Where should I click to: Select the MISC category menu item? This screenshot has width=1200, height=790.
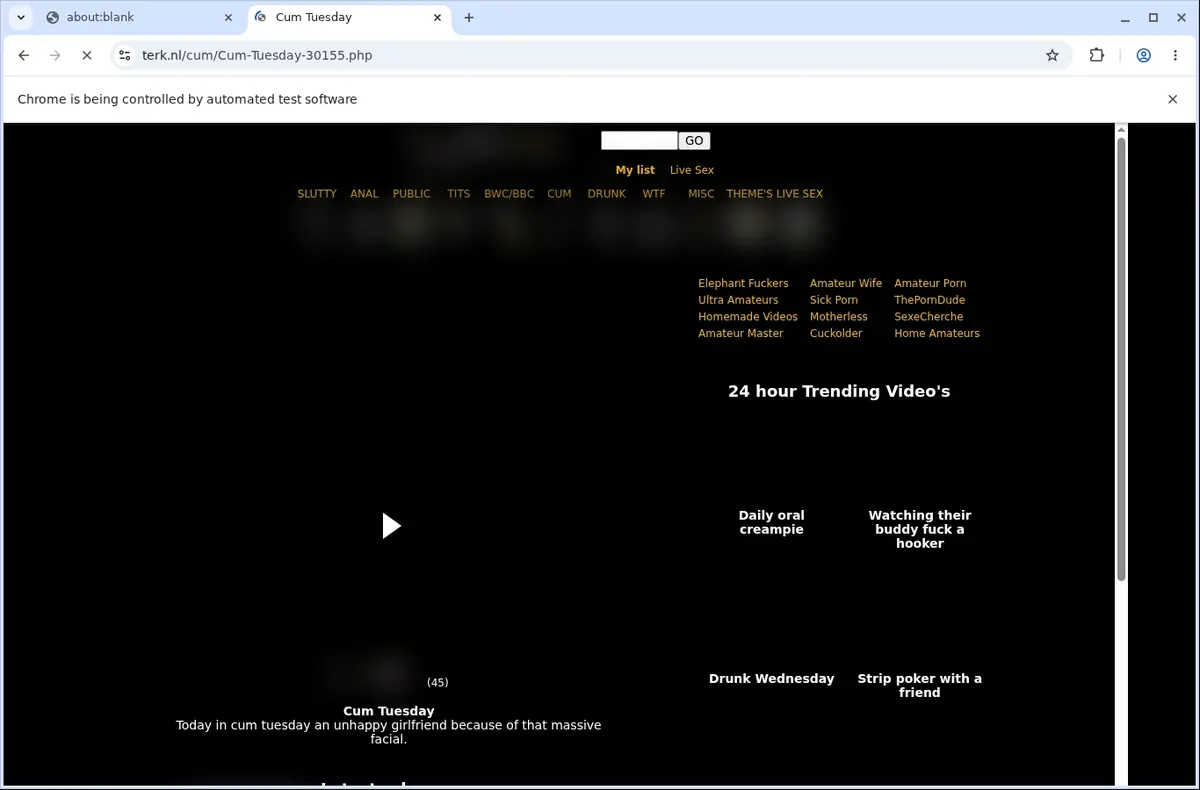[701, 194]
